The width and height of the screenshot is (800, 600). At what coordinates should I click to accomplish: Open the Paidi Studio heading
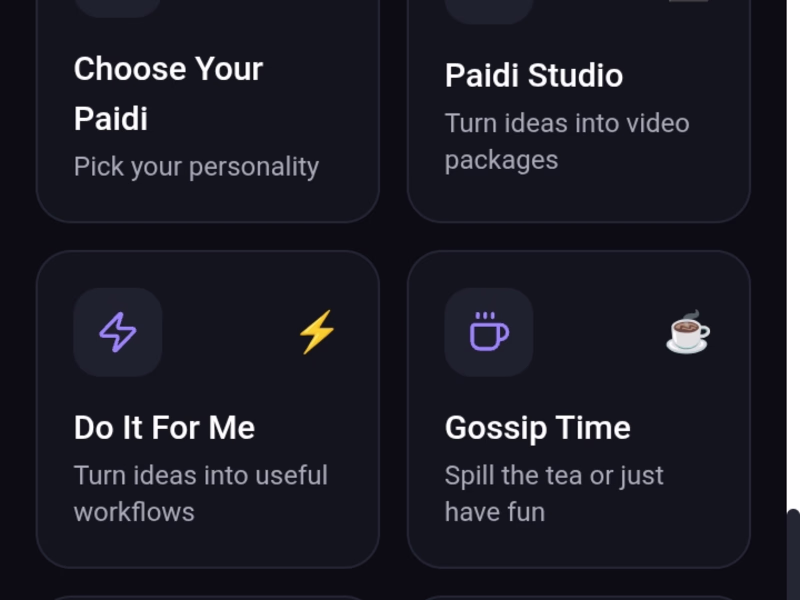click(x=534, y=76)
